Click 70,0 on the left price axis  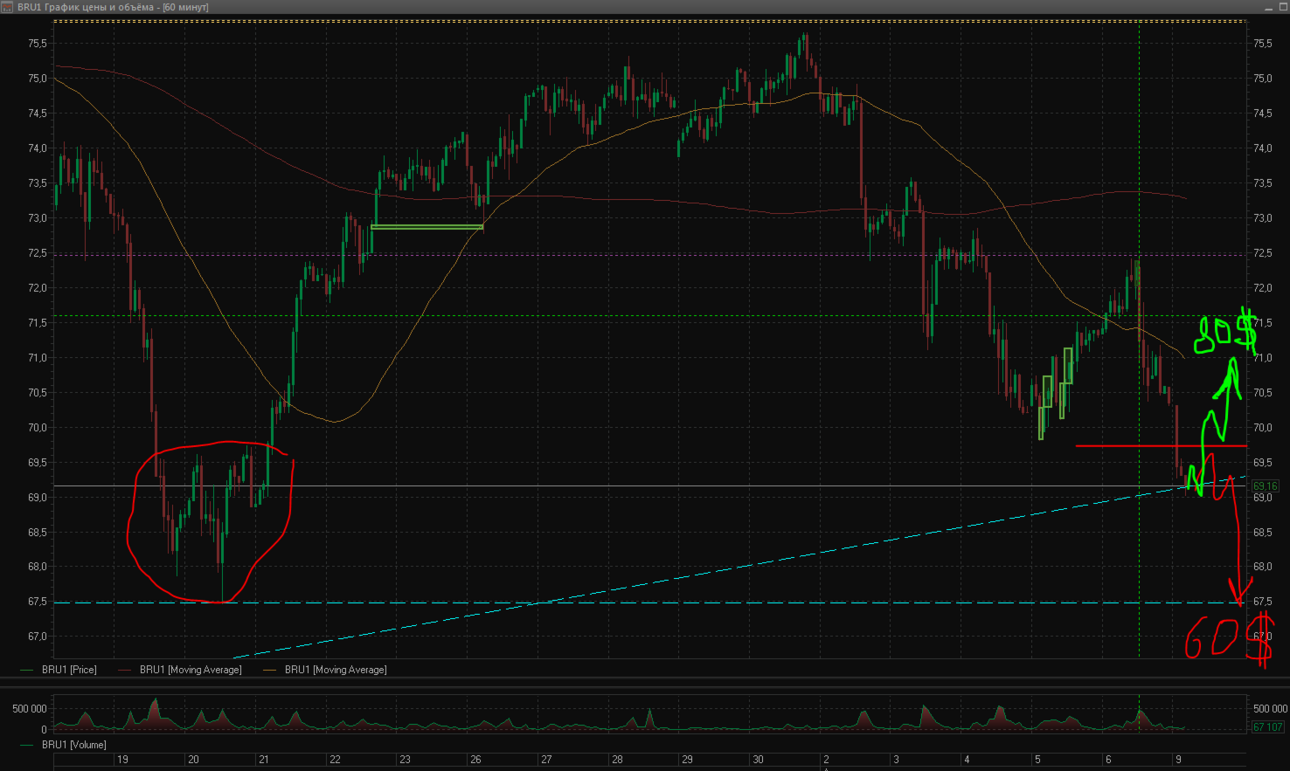pyautogui.click(x=37, y=428)
